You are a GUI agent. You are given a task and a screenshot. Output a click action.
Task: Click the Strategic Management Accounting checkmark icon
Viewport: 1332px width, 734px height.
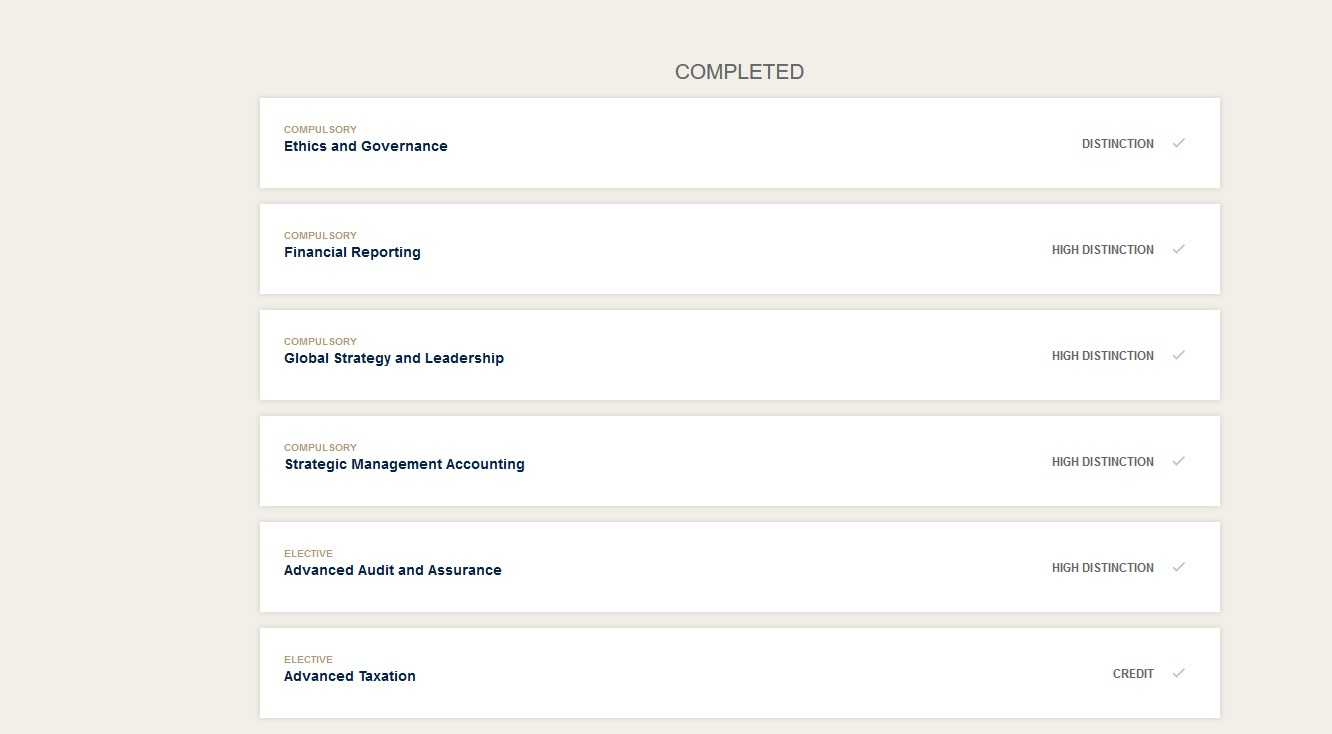[x=1179, y=461]
